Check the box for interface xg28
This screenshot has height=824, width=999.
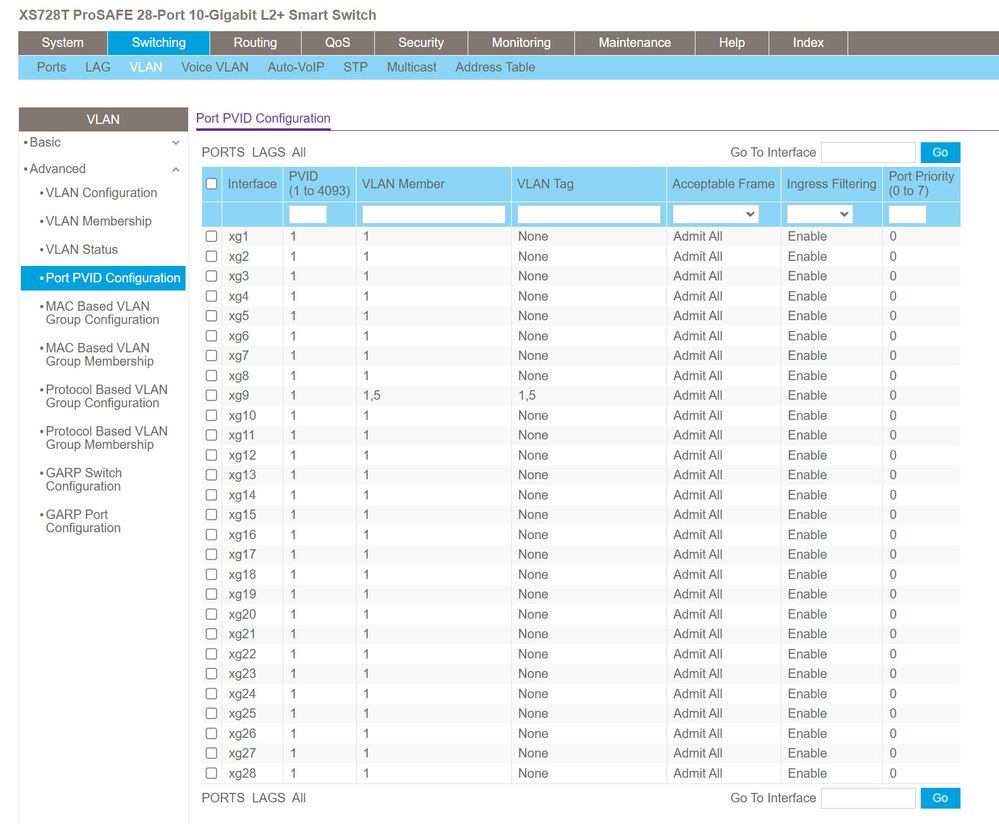coord(212,773)
